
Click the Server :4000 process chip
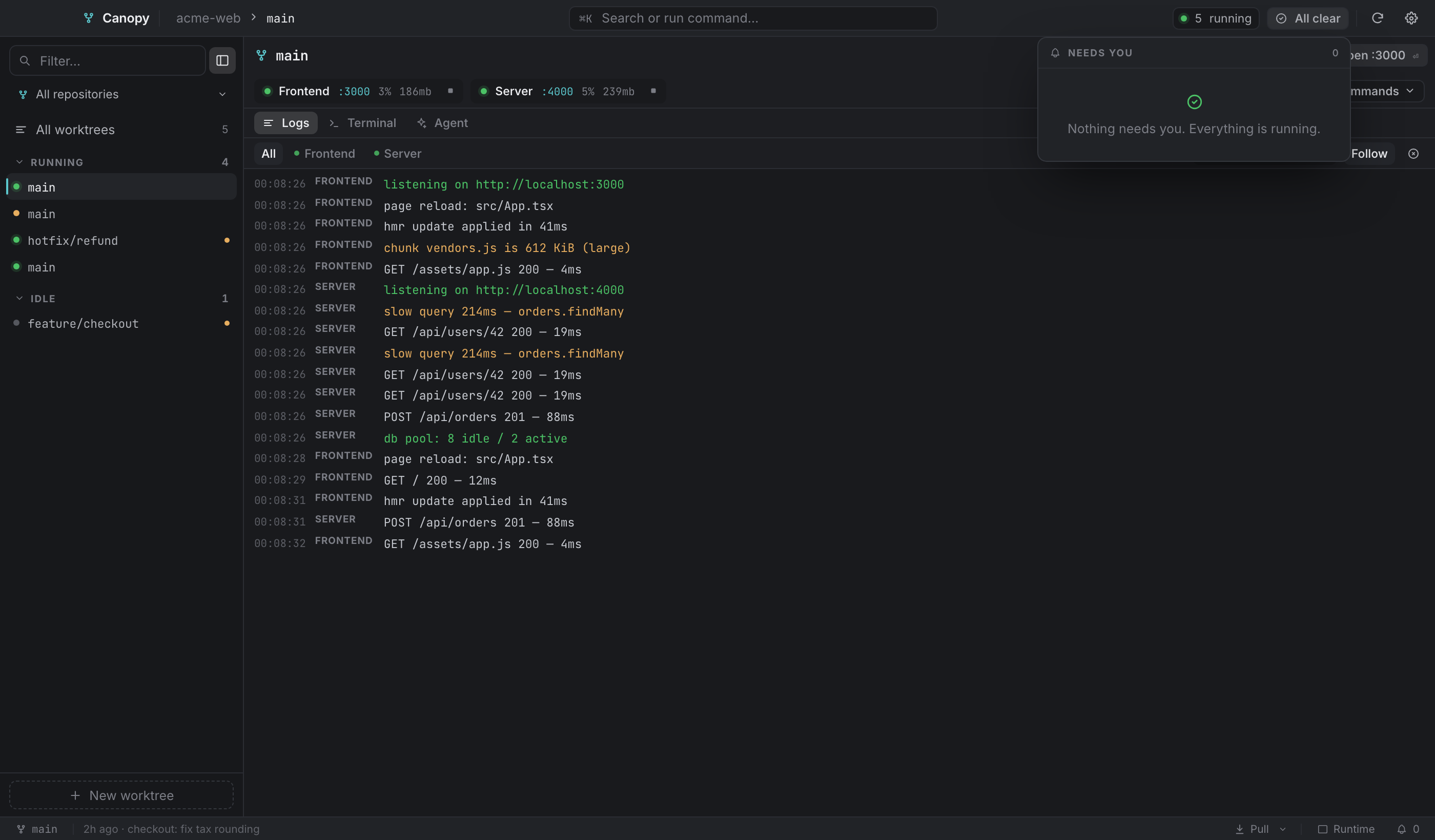tap(568, 91)
